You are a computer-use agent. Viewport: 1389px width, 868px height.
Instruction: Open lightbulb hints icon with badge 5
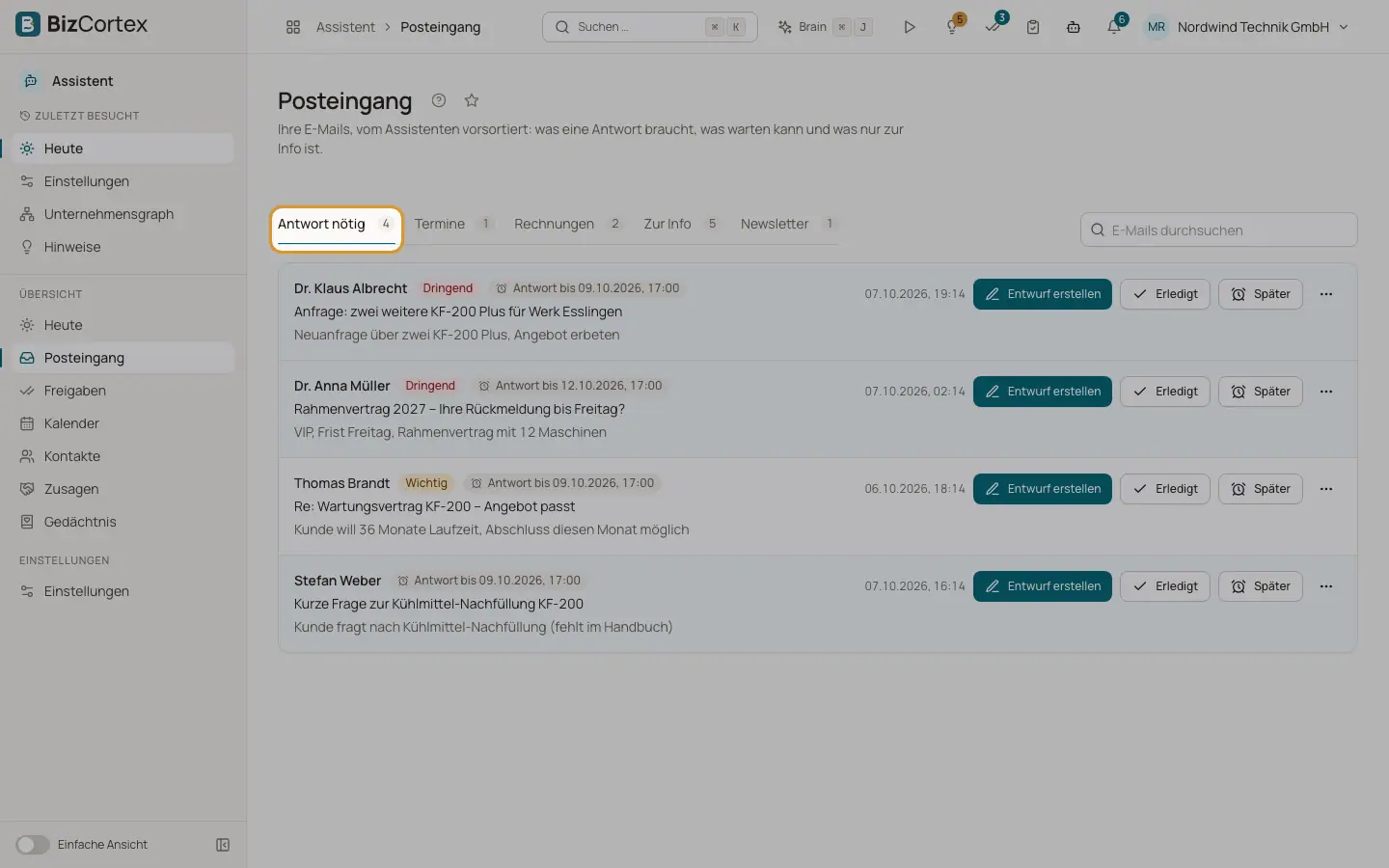(953, 26)
